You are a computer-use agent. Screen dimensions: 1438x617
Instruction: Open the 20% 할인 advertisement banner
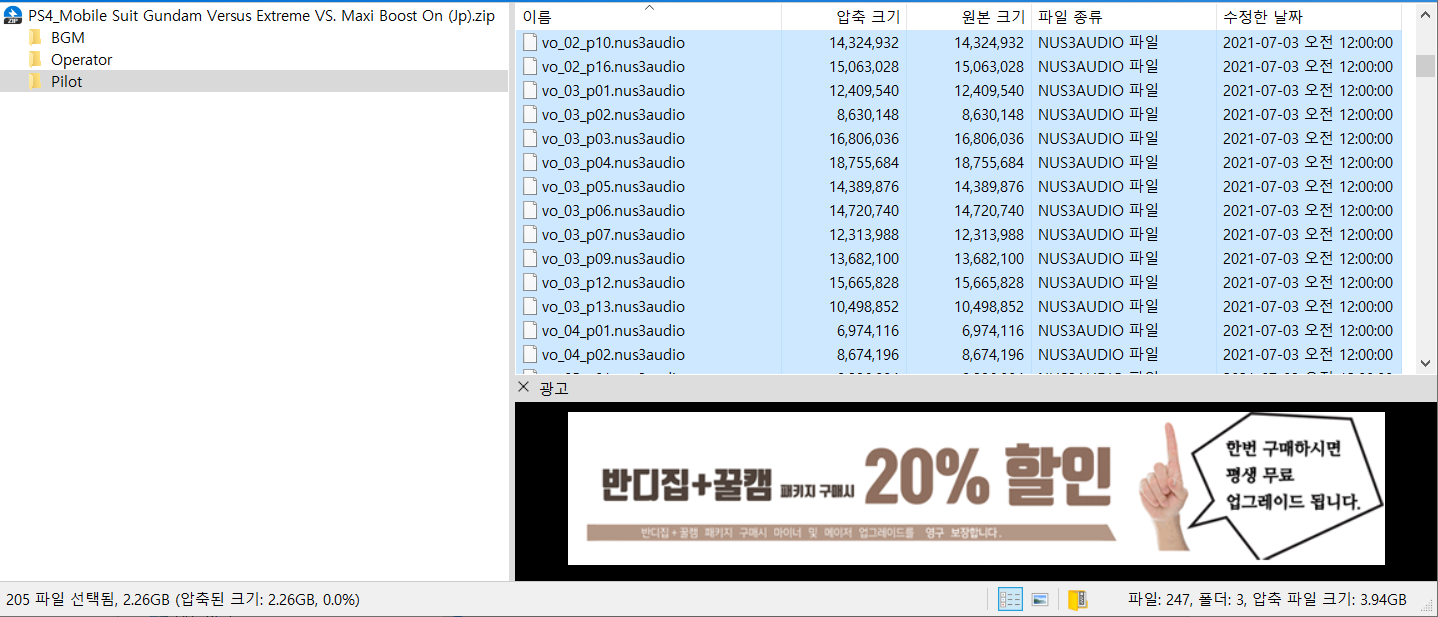click(975, 488)
